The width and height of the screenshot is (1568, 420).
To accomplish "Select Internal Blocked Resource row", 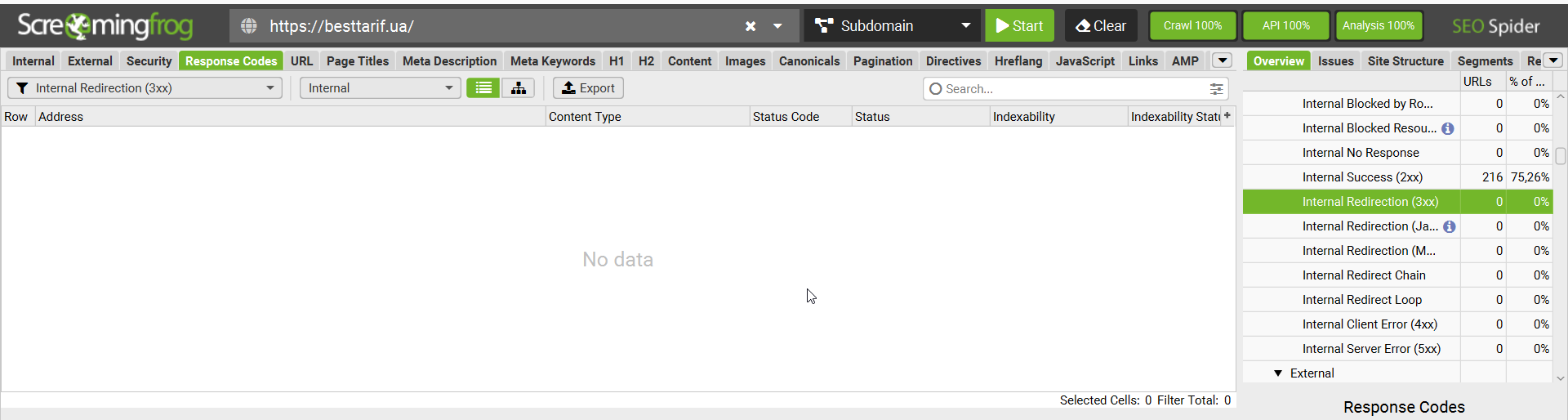I will [1397, 128].
